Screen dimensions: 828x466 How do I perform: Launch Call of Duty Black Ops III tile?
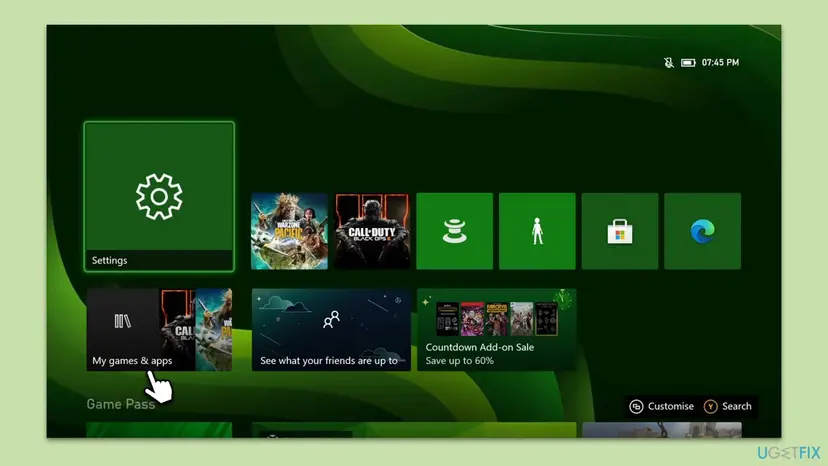(x=372, y=231)
